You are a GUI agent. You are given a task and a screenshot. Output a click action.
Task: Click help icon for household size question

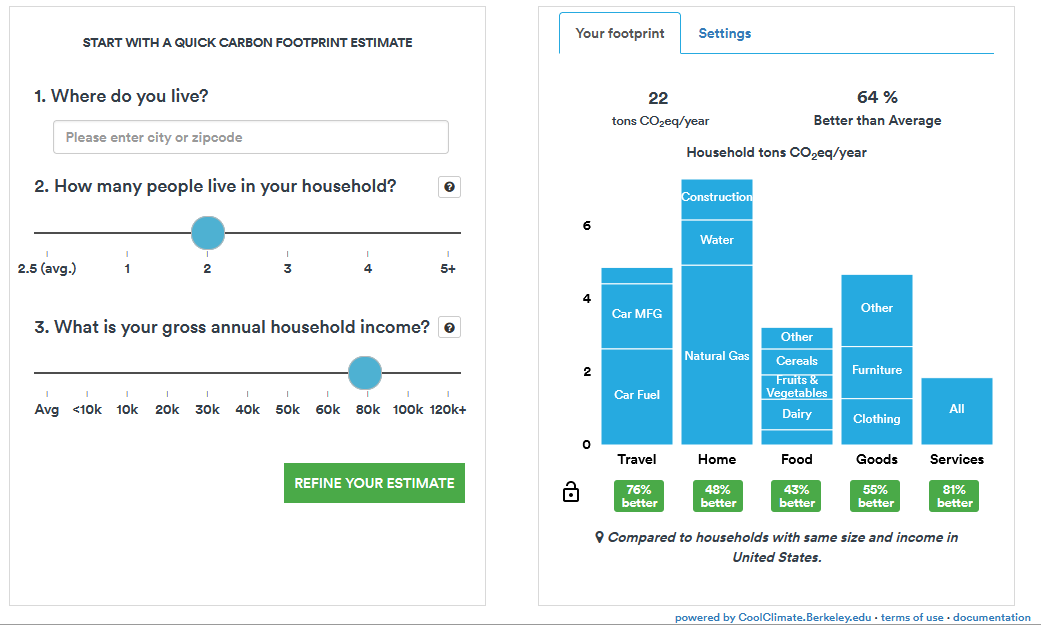click(x=449, y=187)
